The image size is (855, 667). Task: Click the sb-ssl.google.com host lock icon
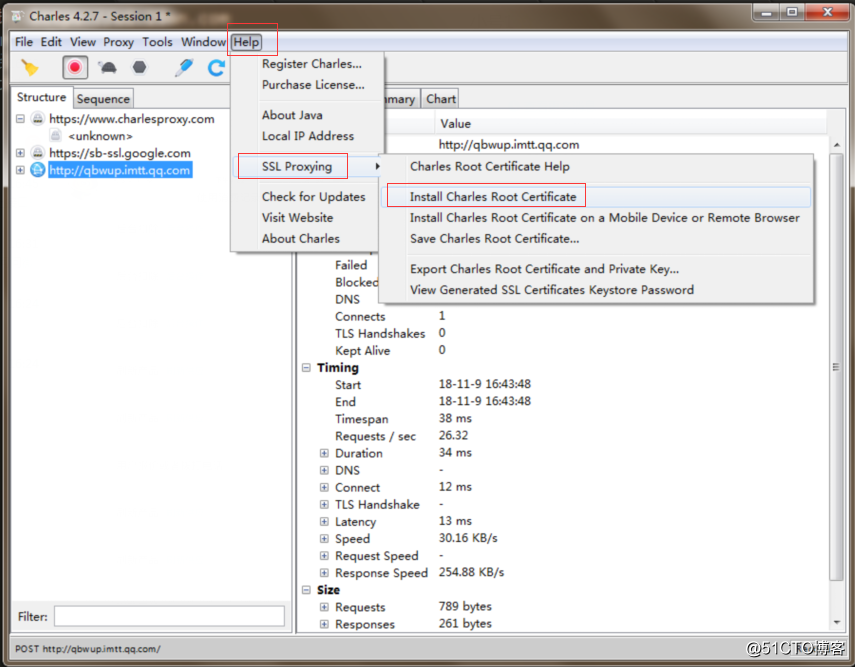coord(38,153)
